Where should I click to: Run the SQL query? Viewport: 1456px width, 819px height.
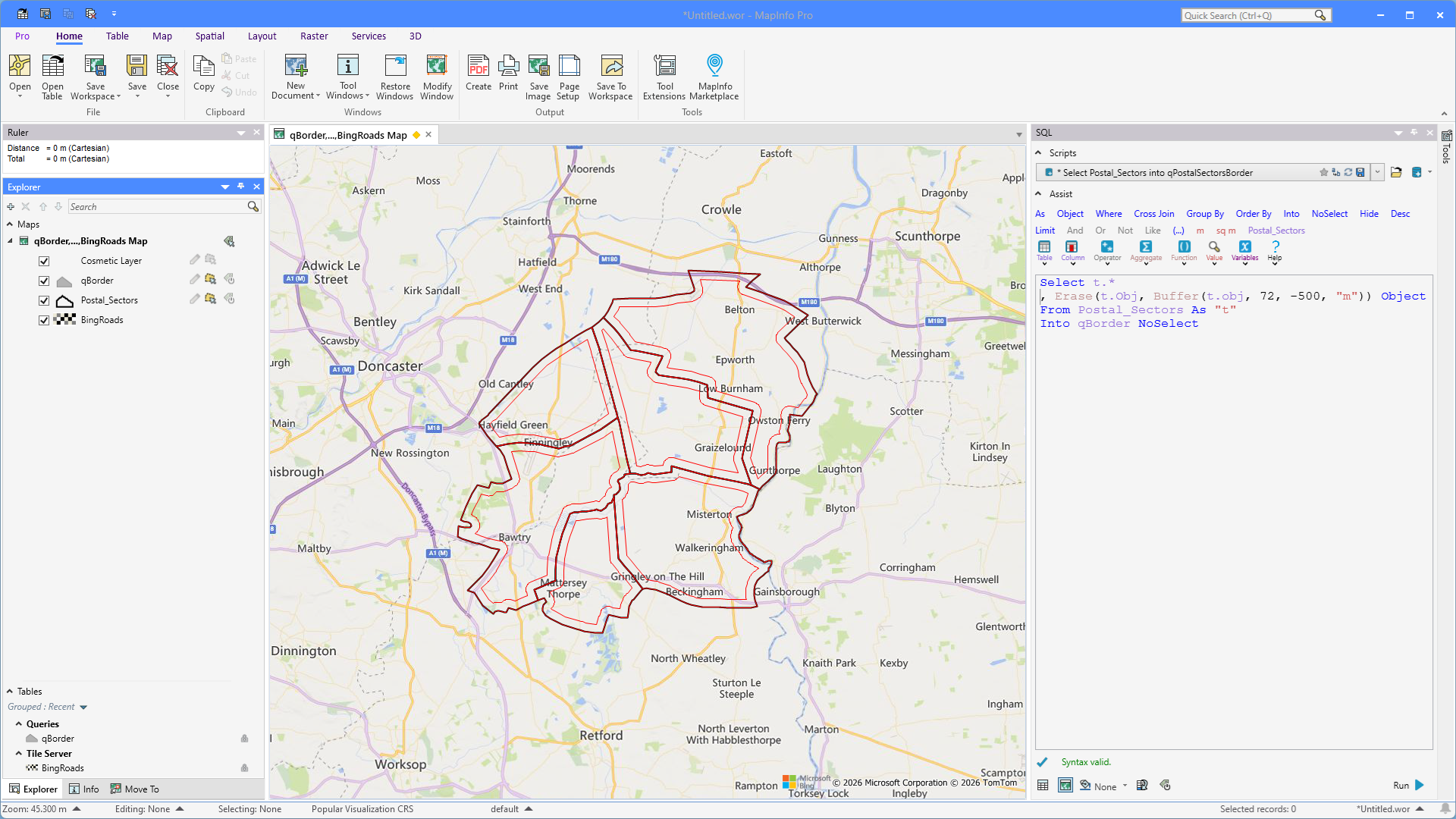1419,786
